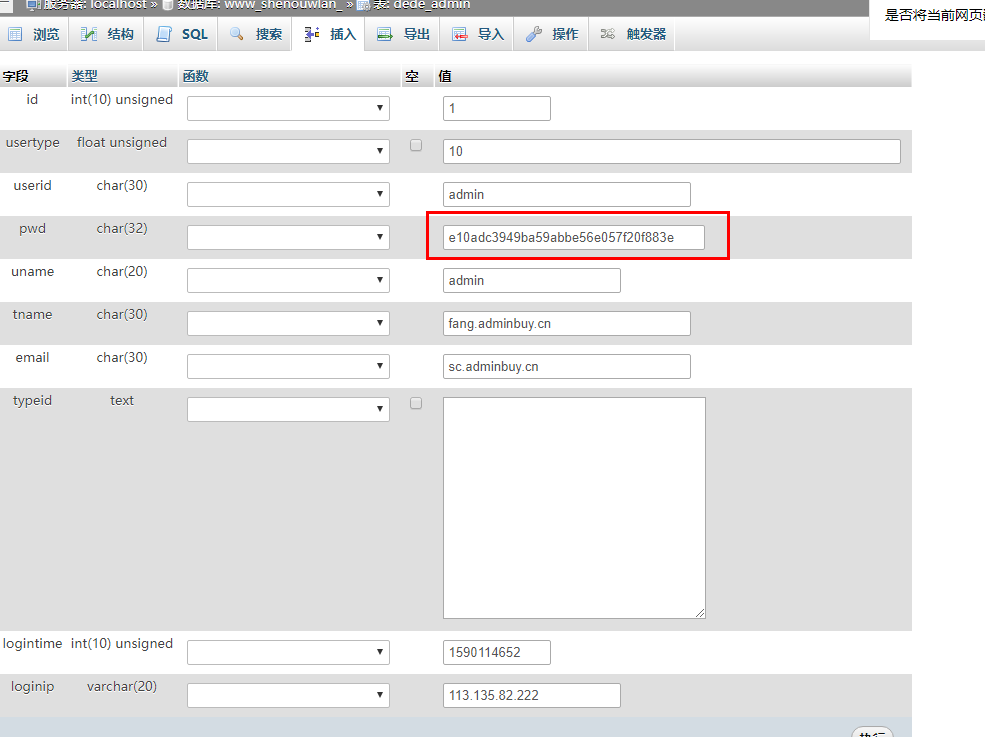
Task: Open the function dropdown for loginip
Action: tap(288, 695)
